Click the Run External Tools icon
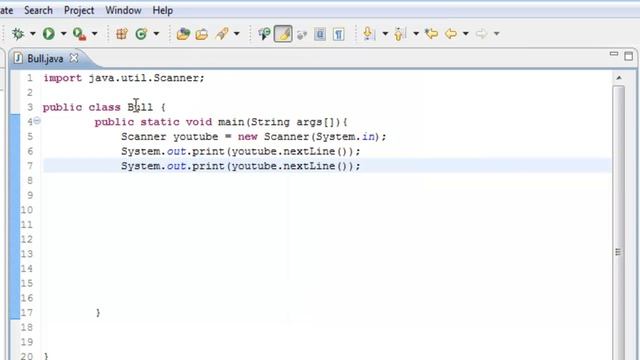Screen dimensions: 640x360 pos(79,33)
